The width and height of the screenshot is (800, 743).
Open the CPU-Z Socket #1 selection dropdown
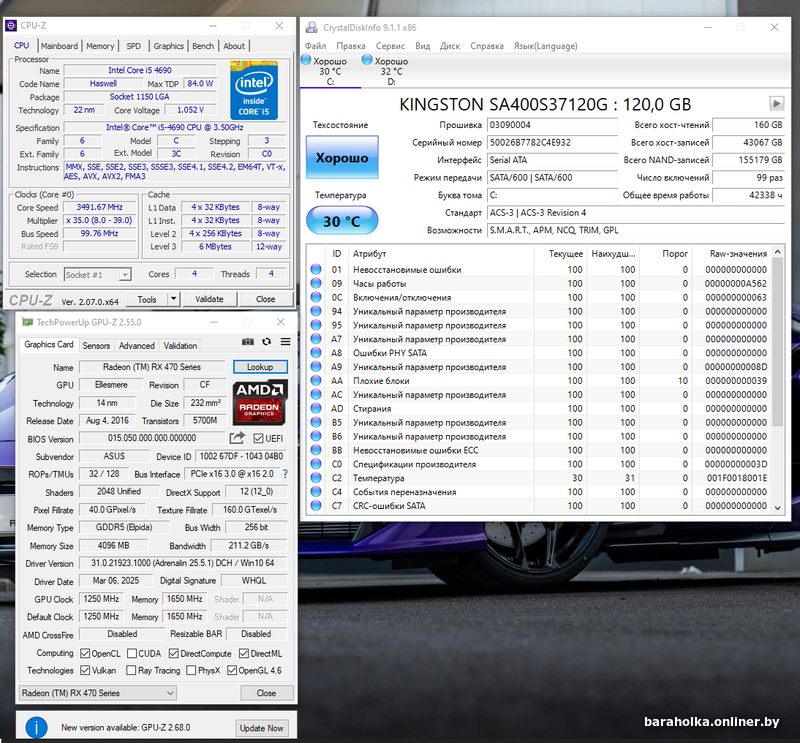pos(98,274)
